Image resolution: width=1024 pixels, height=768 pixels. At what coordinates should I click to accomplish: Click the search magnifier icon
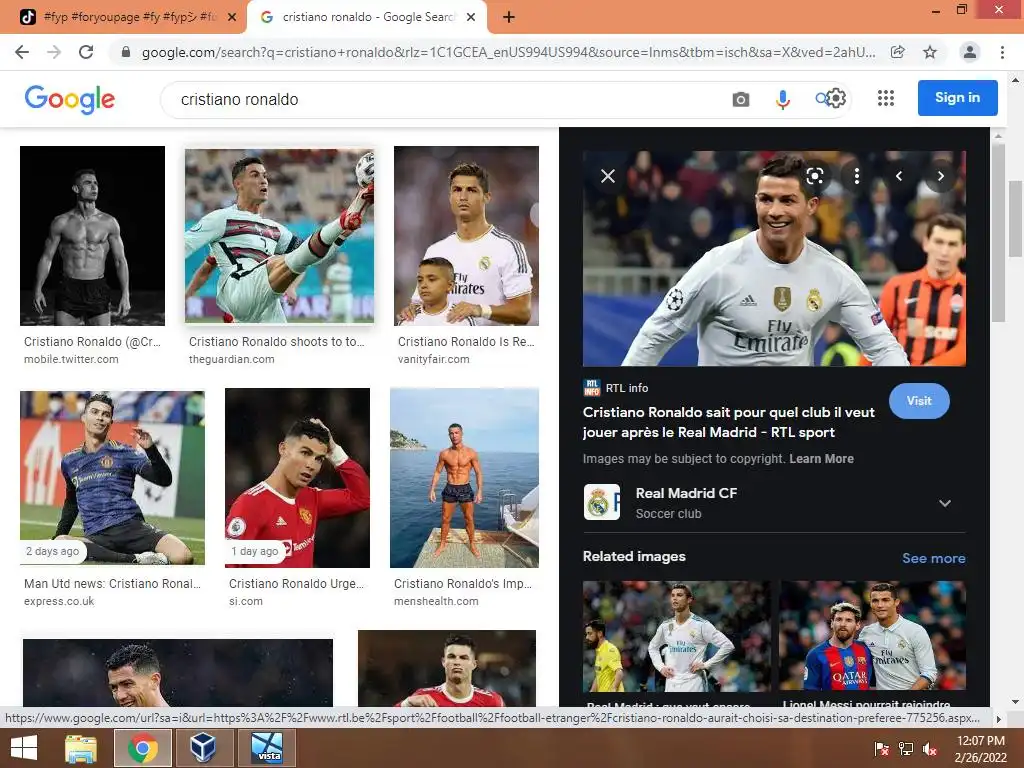[x=821, y=99]
